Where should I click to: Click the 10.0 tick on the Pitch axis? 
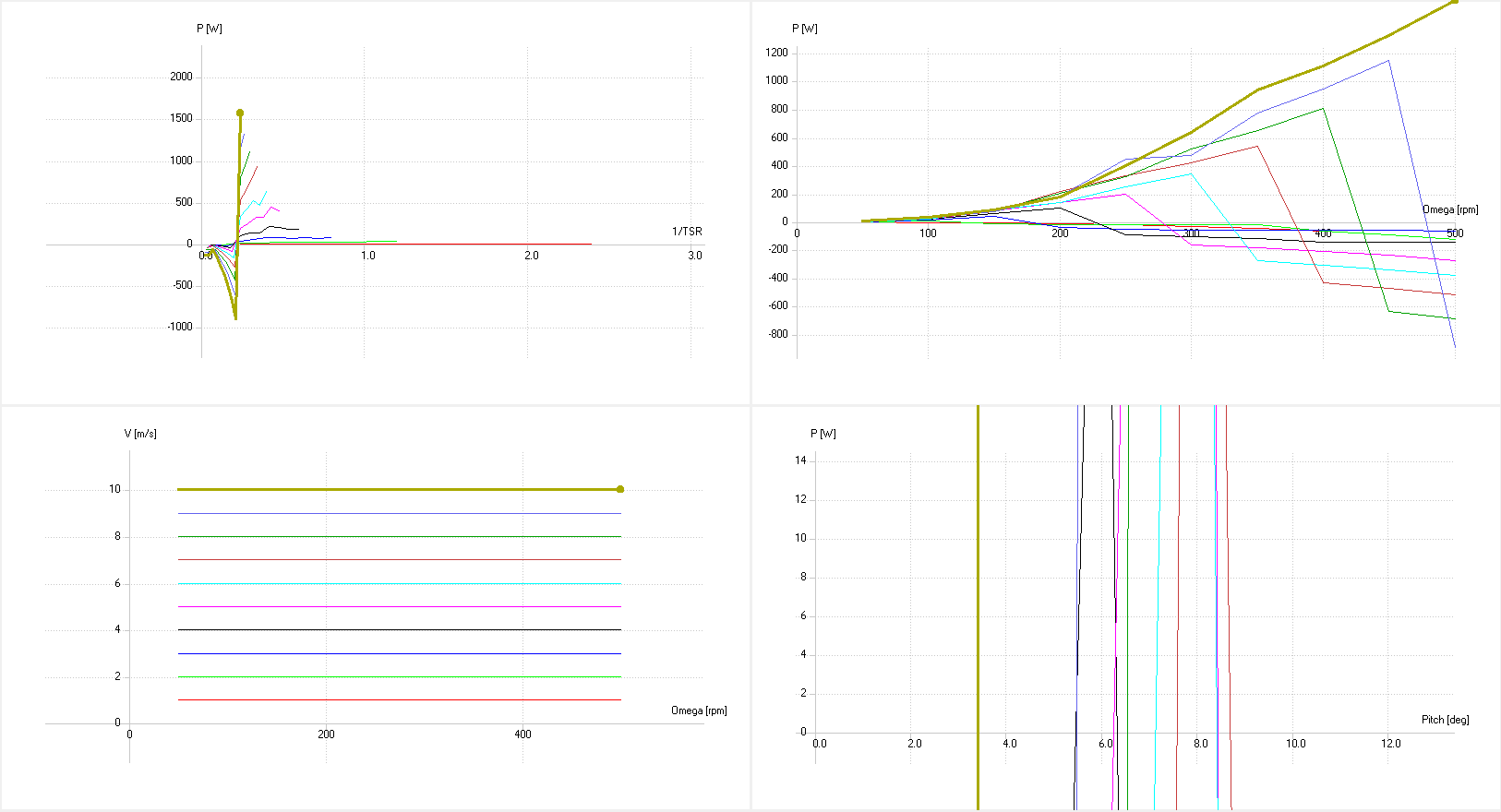[x=1295, y=744]
